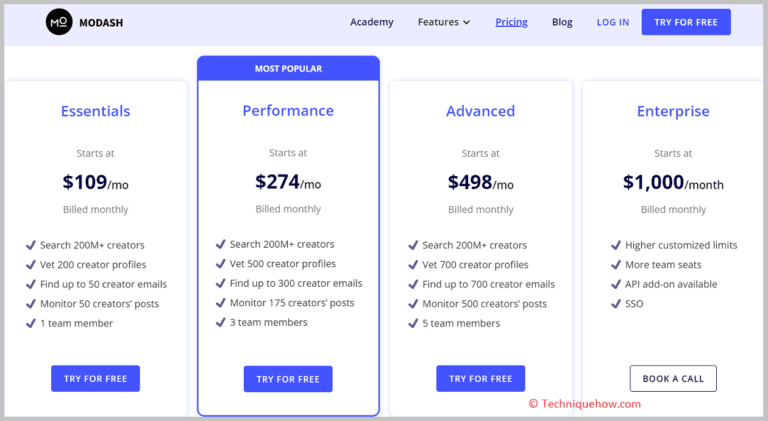Click the Modash circular logo icon

(59, 22)
